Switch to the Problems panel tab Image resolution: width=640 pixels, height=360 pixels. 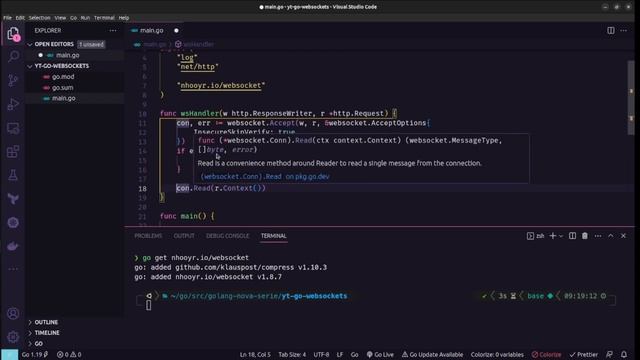click(x=148, y=236)
